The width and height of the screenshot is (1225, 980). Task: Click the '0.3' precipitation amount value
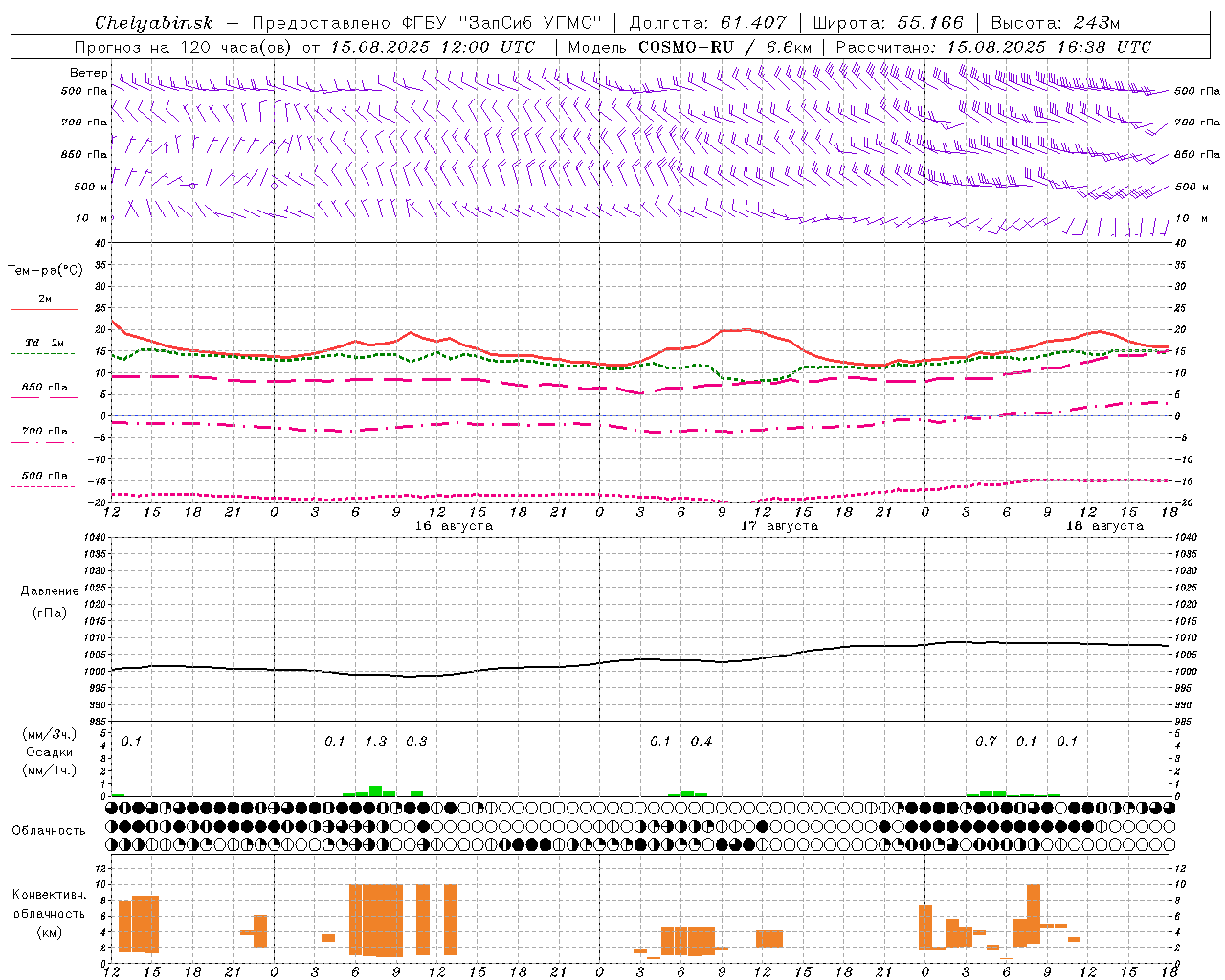click(x=416, y=742)
